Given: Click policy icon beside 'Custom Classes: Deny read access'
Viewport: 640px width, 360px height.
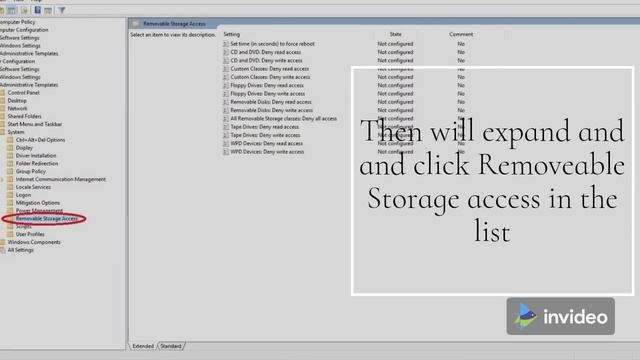Looking at the screenshot, I should pyautogui.click(x=226, y=69).
